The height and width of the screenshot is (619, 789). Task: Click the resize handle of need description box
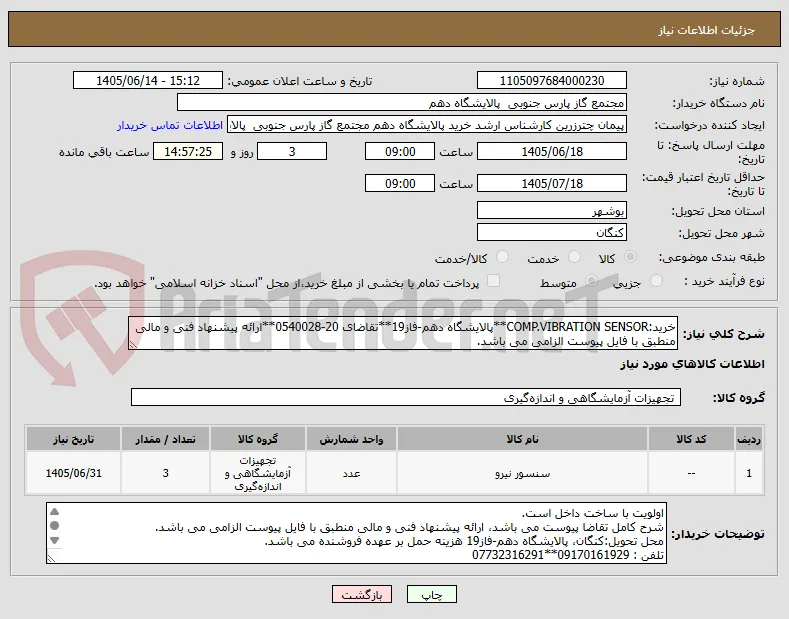(x=133, y=345)
